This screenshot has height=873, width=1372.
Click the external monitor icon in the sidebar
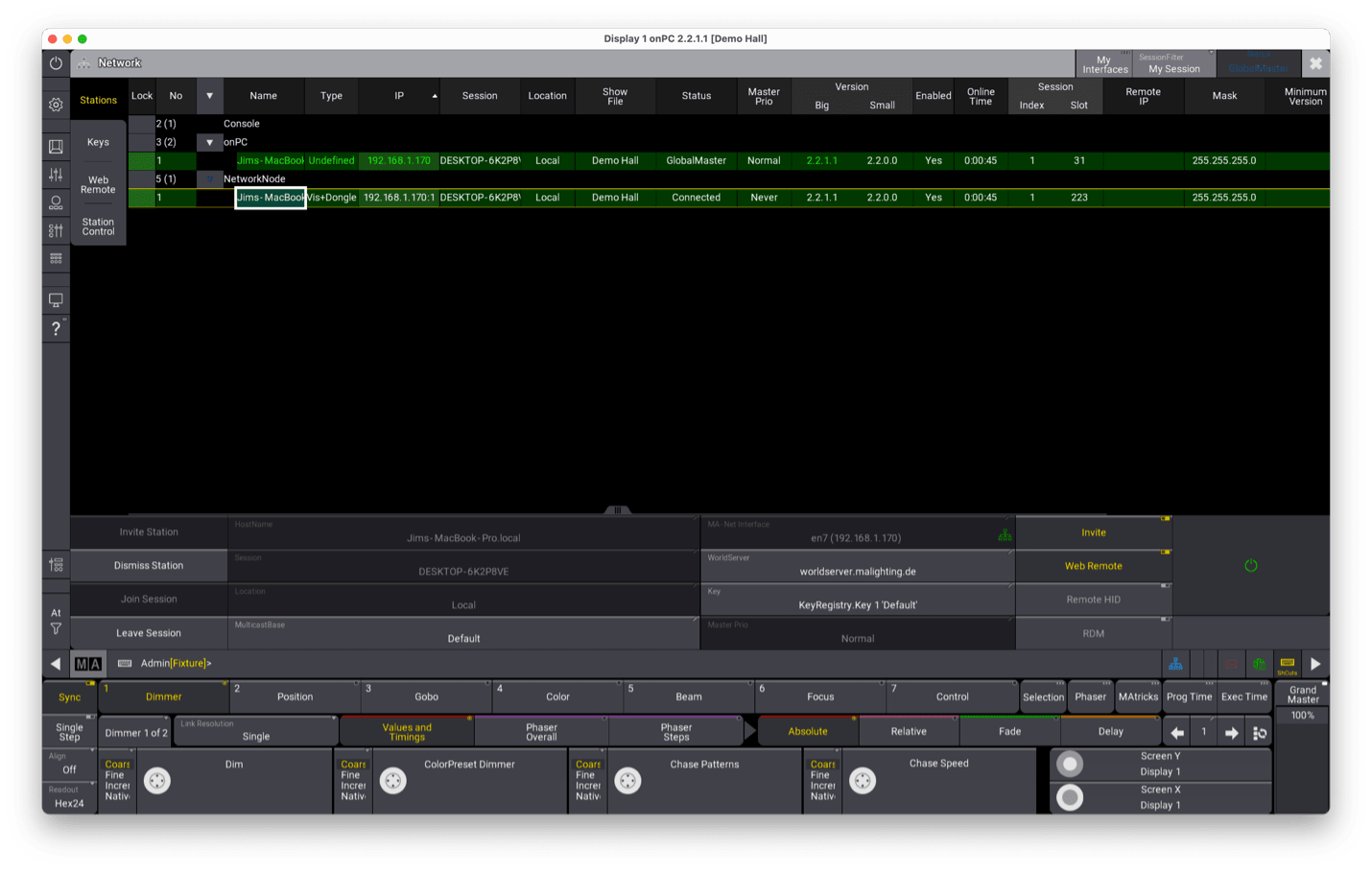tap(56, 299)
